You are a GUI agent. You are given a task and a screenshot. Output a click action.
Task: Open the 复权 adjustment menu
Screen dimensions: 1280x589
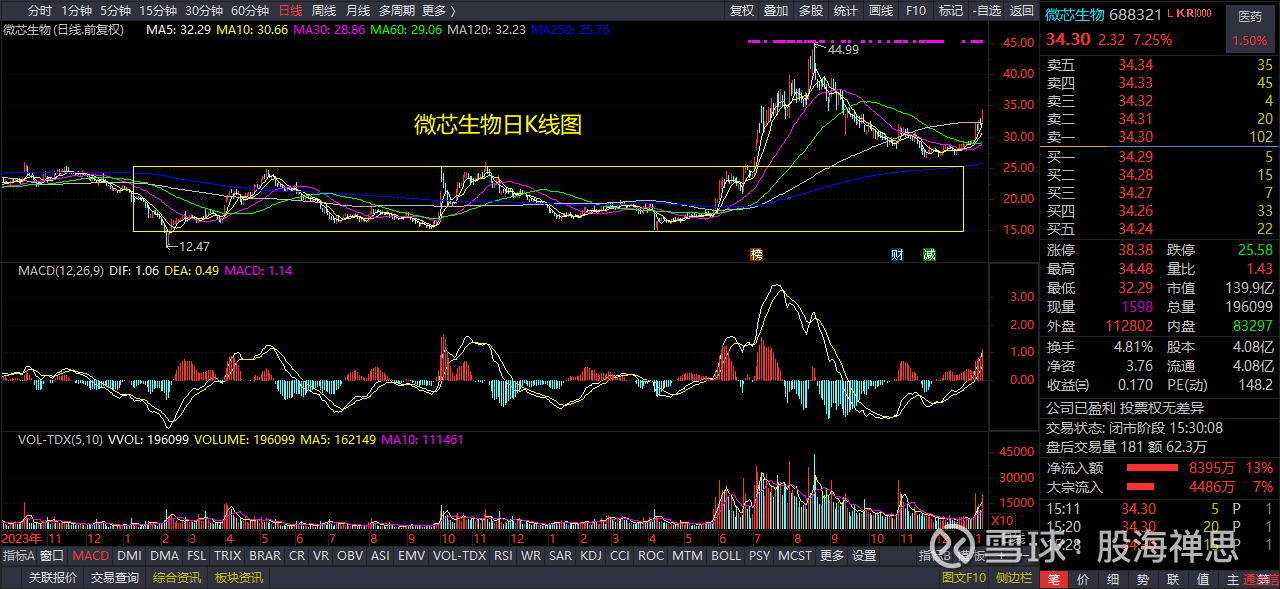tap(742, 11)
